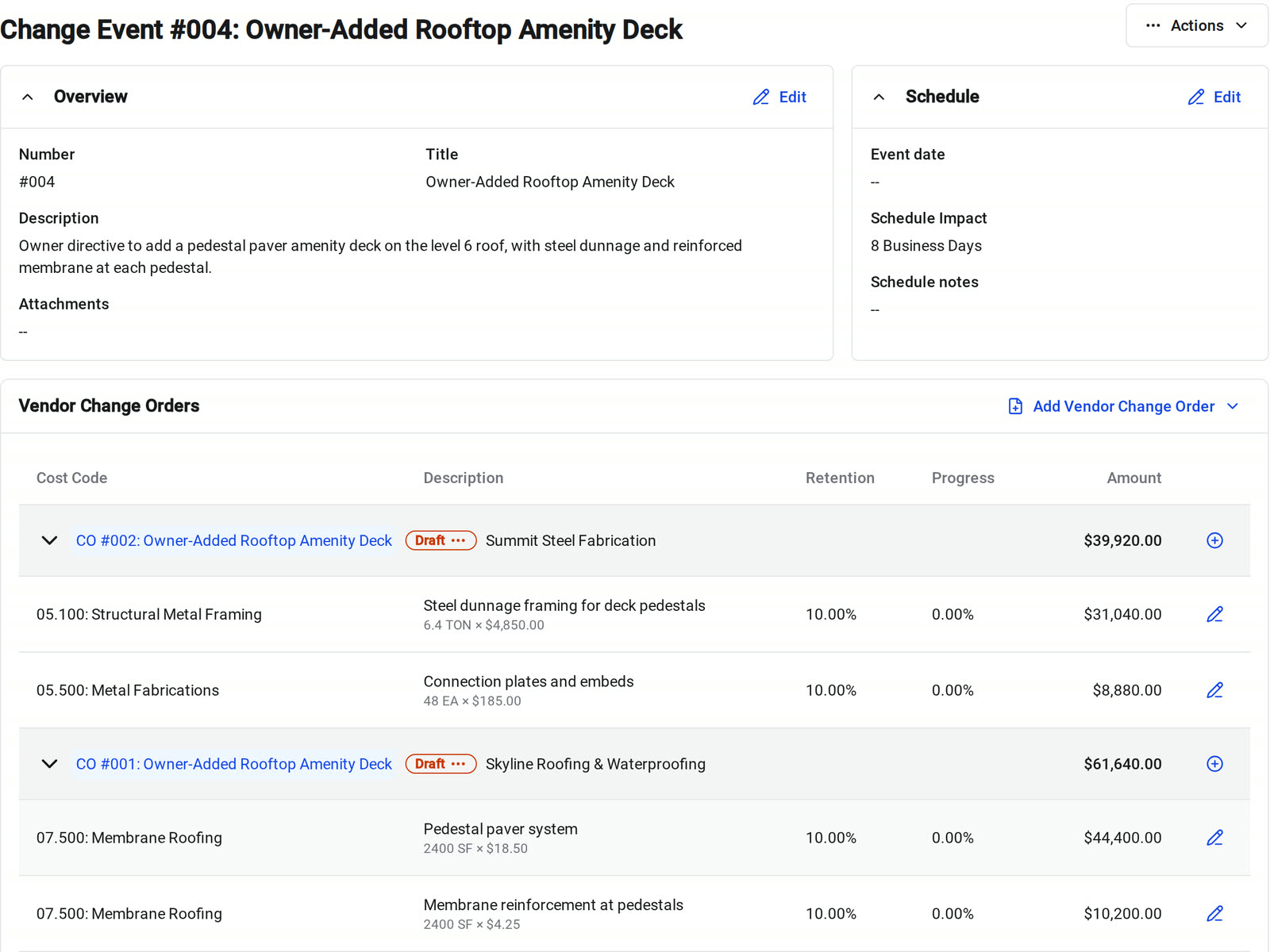Collapse CO #001 row chevron
This screenshot has height=952, width=1270.
(x=49, y=764)
